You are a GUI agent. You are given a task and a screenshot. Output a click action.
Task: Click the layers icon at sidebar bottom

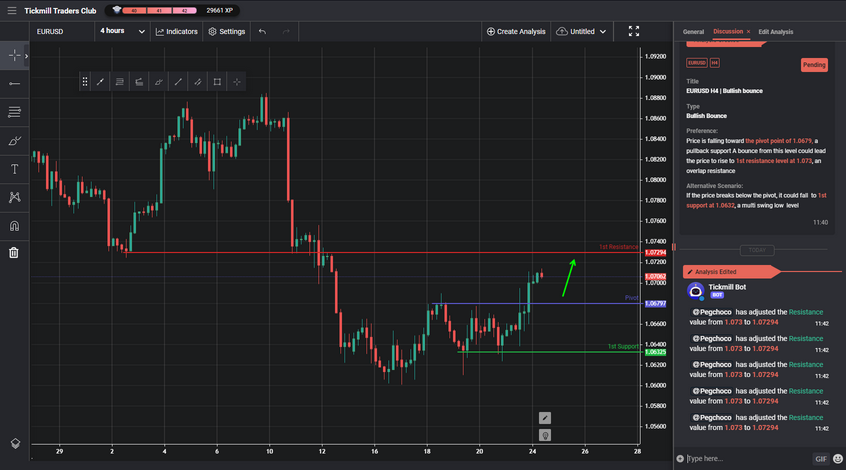click(15, 443)
